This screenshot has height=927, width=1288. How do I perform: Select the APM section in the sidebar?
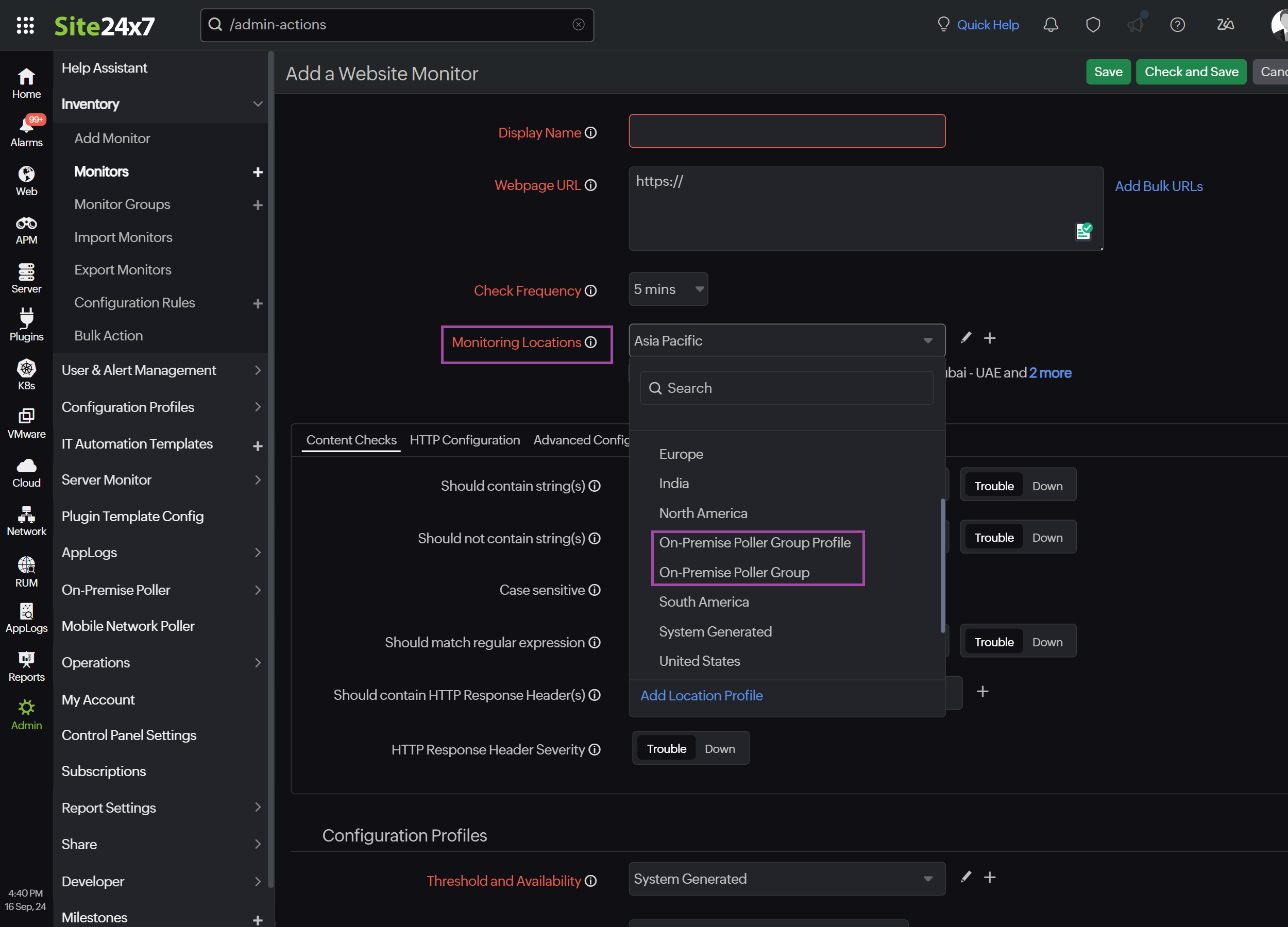pyautogui.click(x=26, y=229)
